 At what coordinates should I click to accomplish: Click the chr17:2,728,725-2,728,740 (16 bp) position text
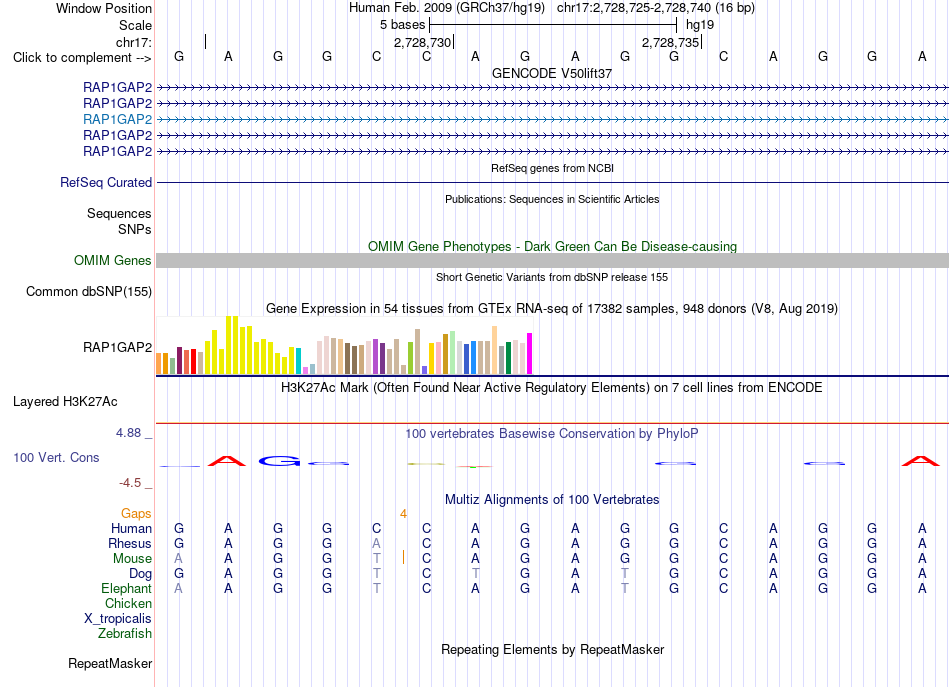pos(656,8)
